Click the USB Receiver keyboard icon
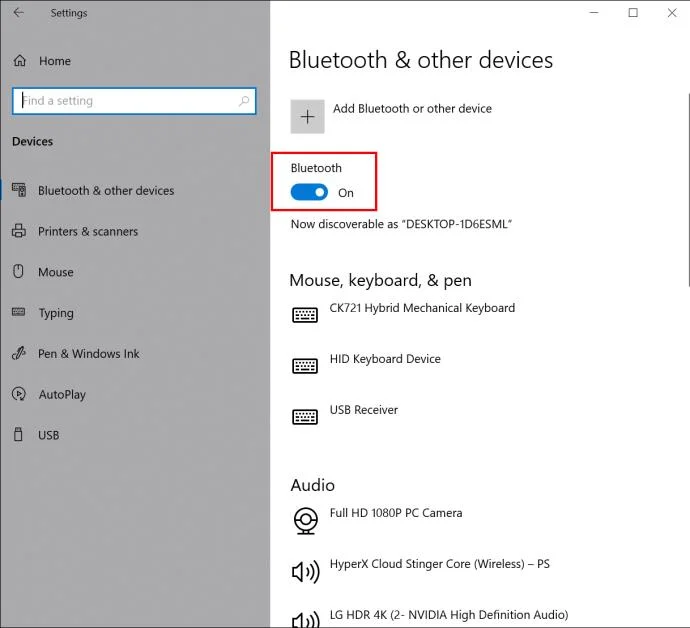690x628 pixels. click(x=305, y=417)
